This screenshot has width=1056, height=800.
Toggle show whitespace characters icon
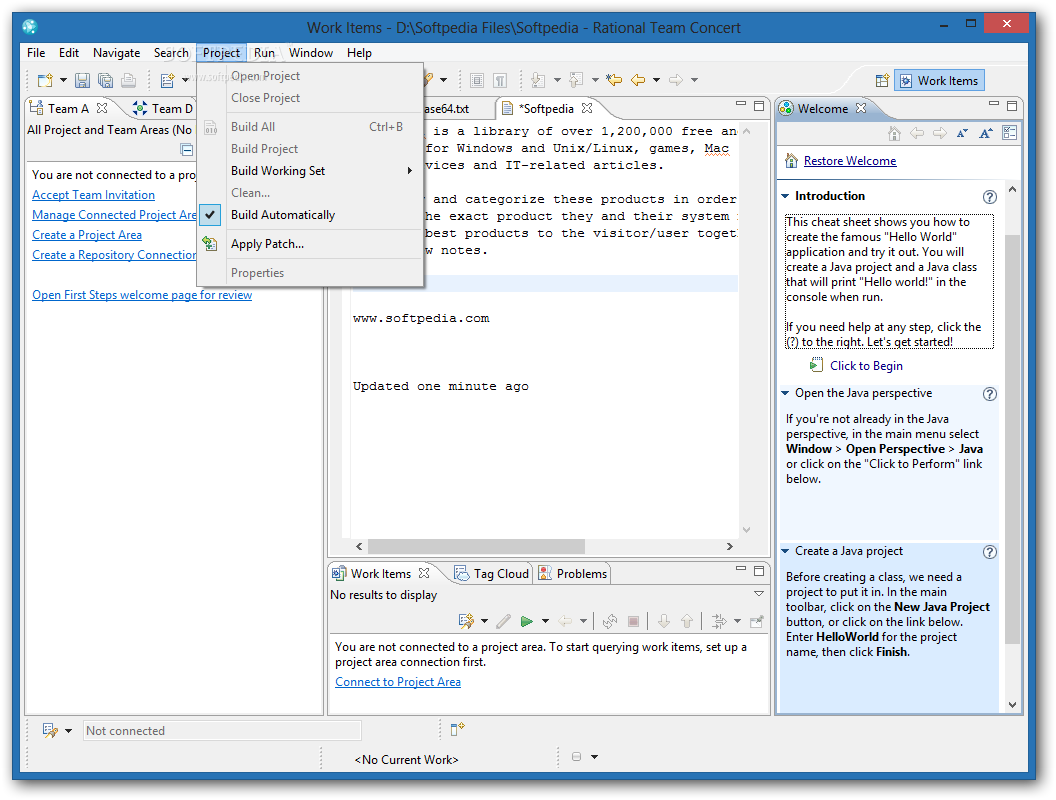tap(500, 80)
